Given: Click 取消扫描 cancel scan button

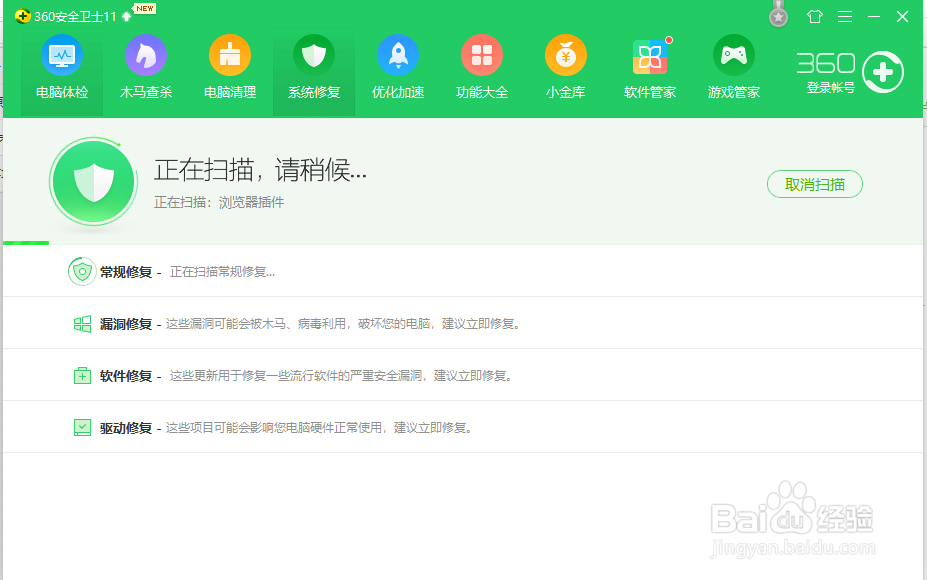Looking at the screenshot, I should pos(815,184).
